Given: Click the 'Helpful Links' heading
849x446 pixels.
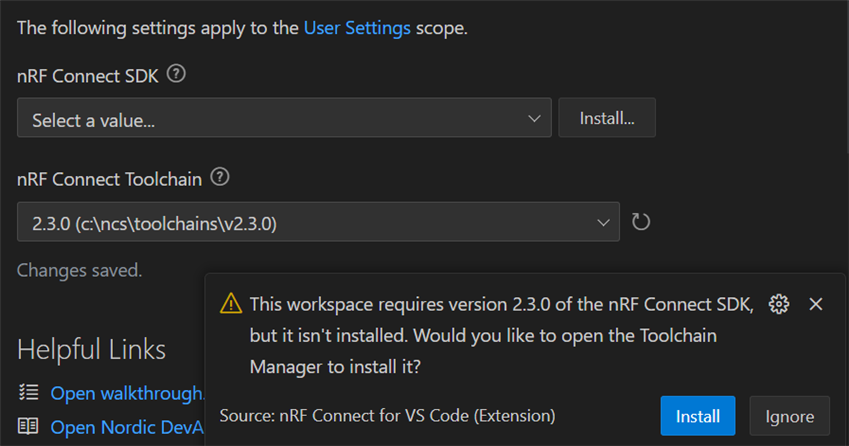Looking at the screenshot, I should (x=92, y=349).
